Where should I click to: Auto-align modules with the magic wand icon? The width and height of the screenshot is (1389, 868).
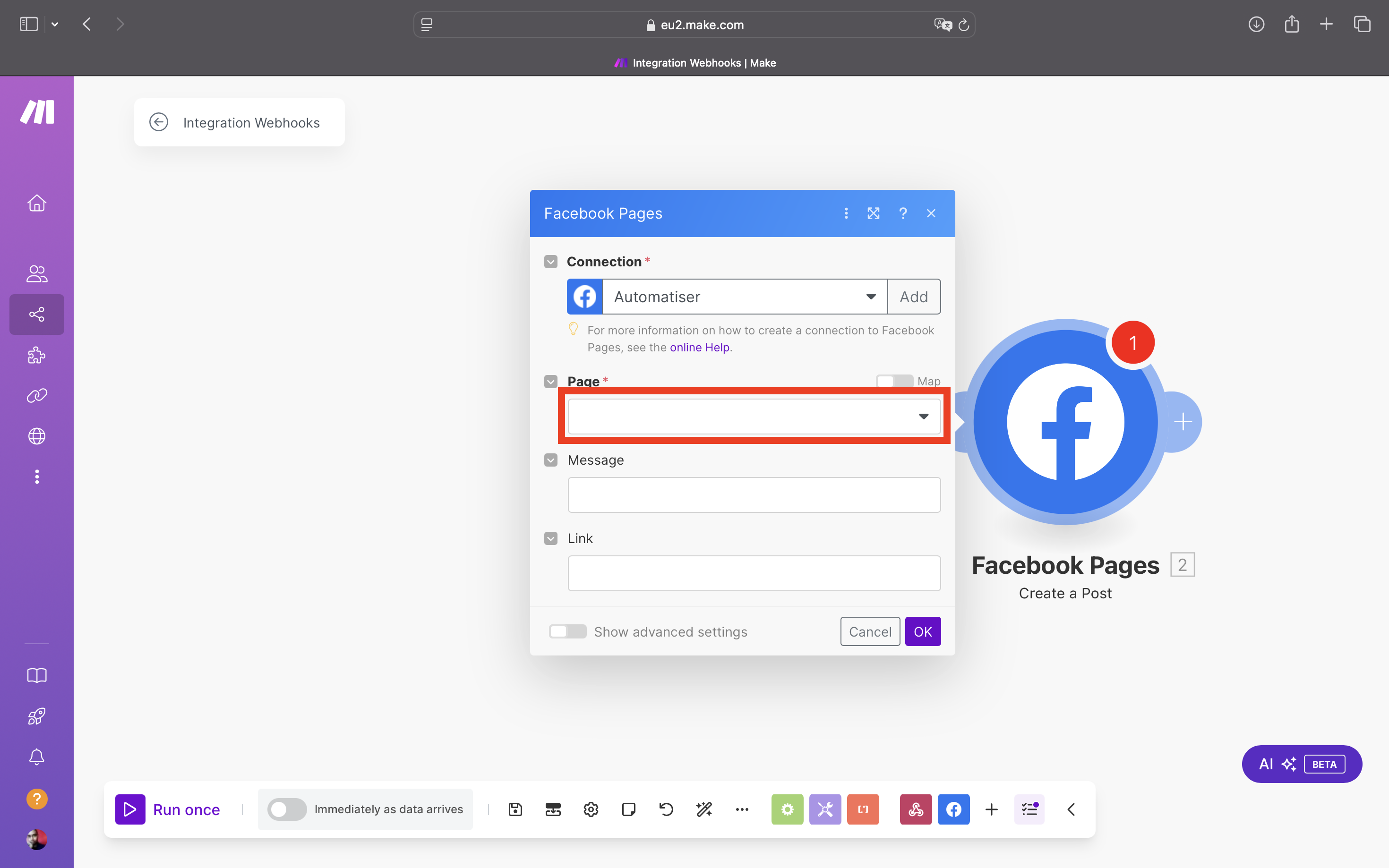click(704, 809)
